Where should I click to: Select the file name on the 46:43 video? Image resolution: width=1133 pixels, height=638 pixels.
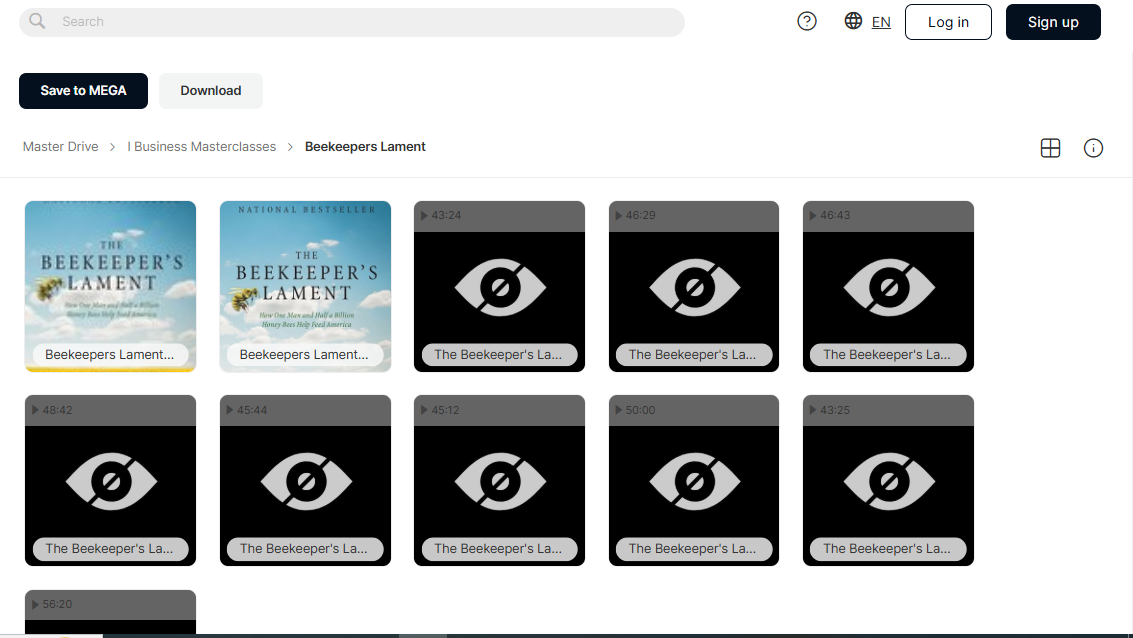887,355
